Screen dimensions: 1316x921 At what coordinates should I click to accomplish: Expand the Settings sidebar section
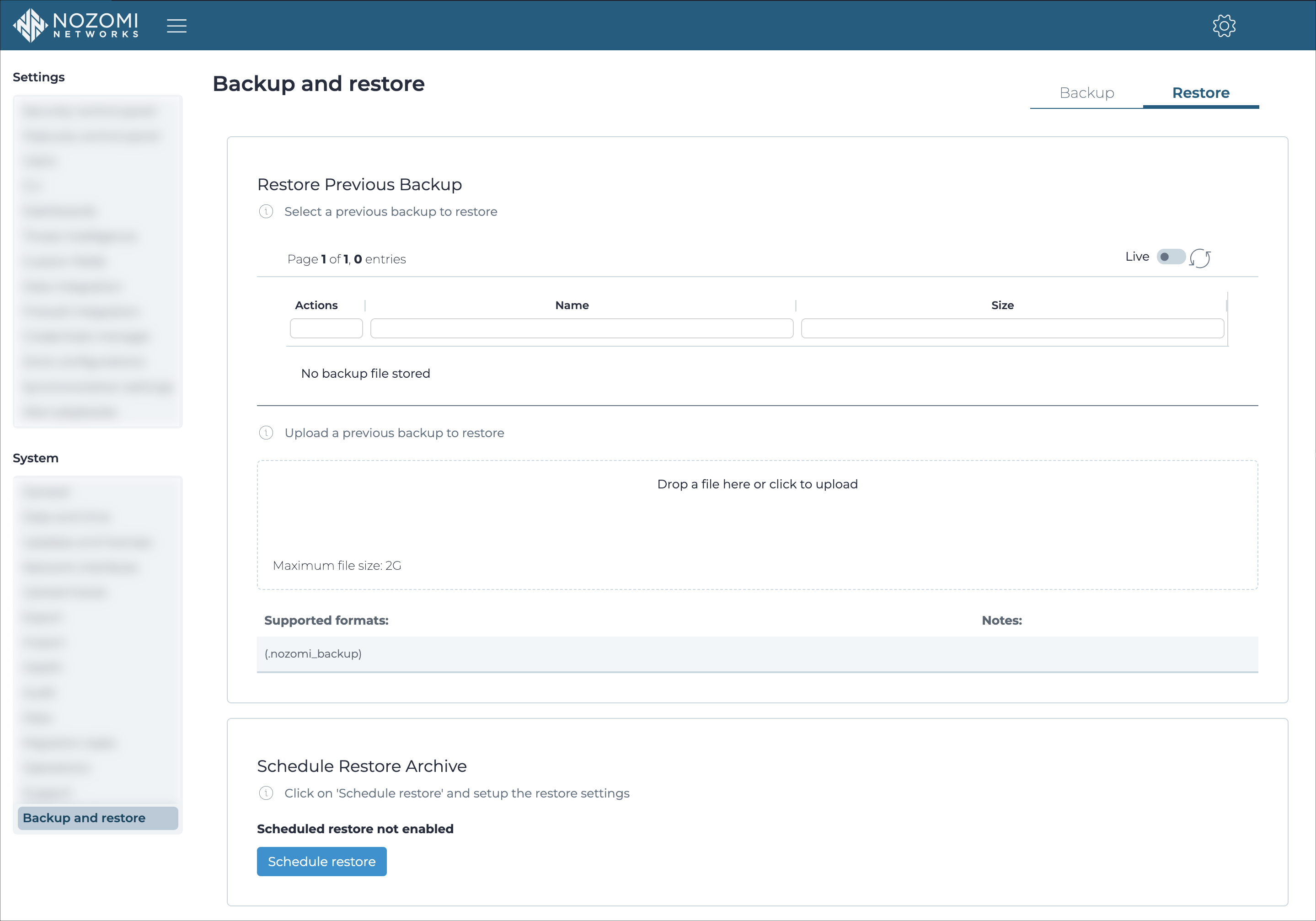tap(38, 77)
